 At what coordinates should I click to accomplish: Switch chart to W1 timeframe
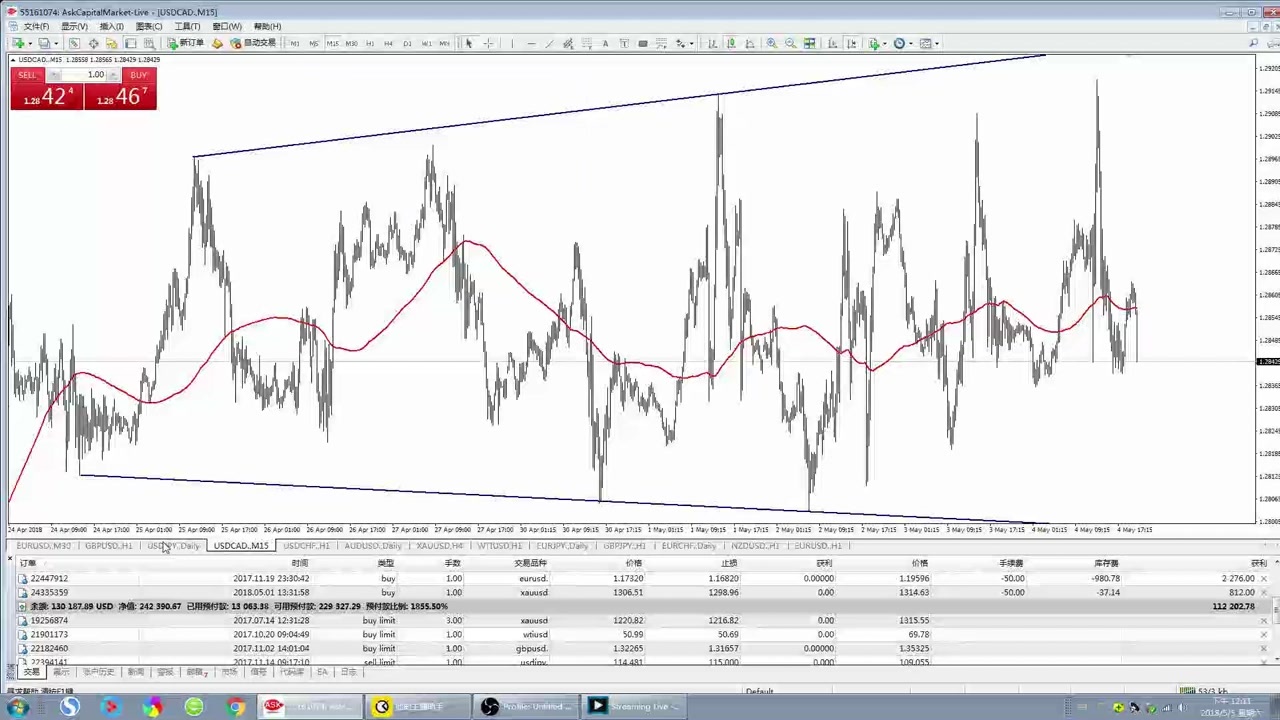pos(426,43)
